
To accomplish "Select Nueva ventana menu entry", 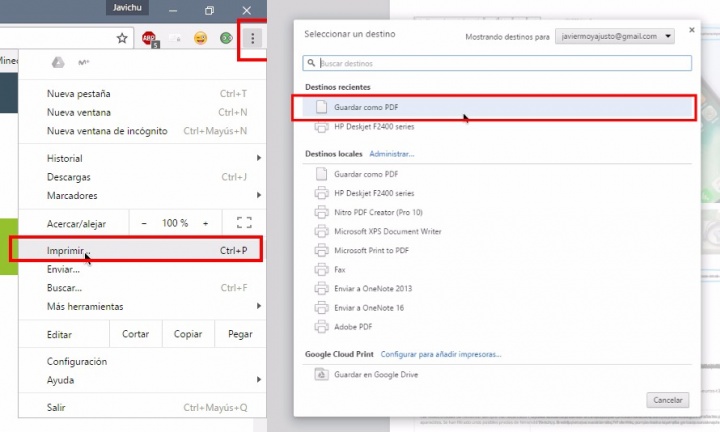I will 142,112.
